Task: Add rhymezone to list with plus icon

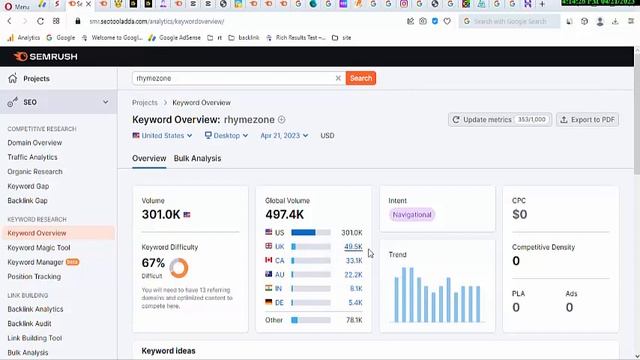Action: tap(282, 120)
